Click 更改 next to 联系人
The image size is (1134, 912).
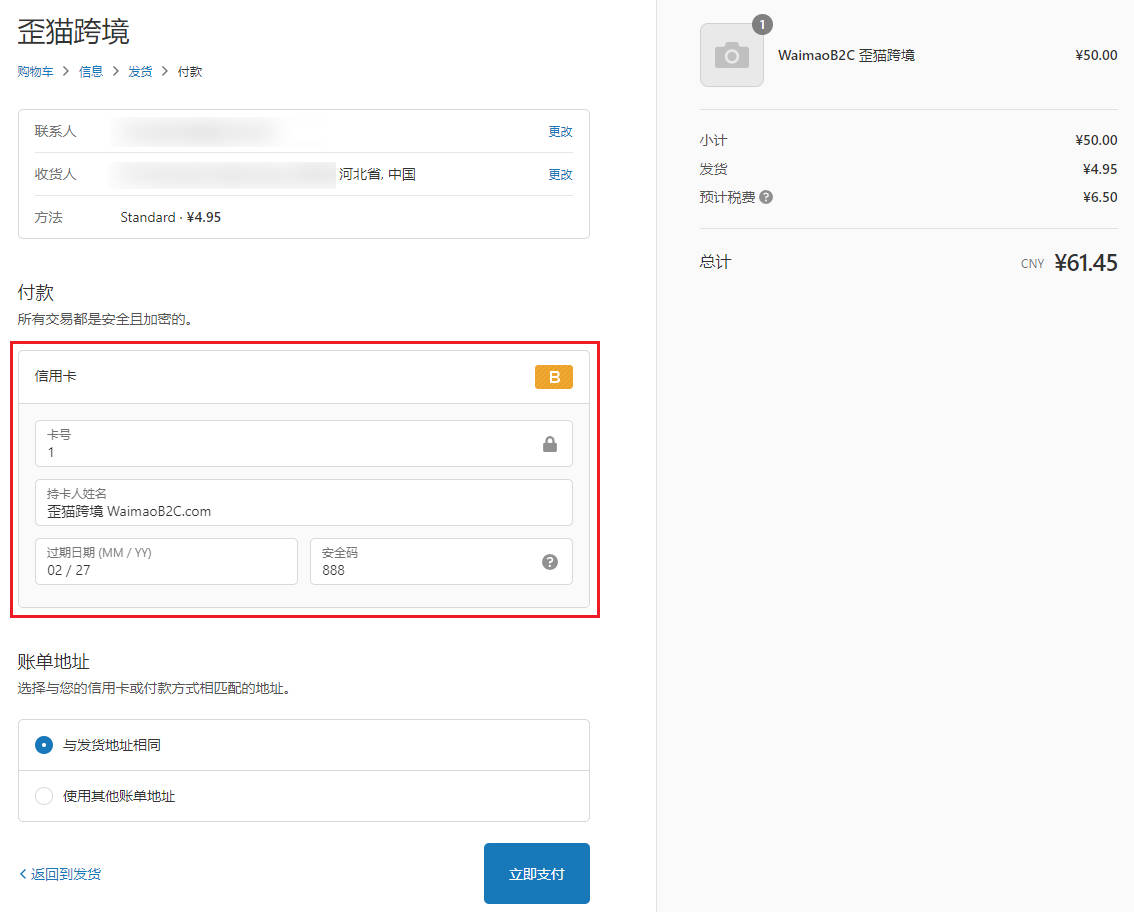coord(560,131)
